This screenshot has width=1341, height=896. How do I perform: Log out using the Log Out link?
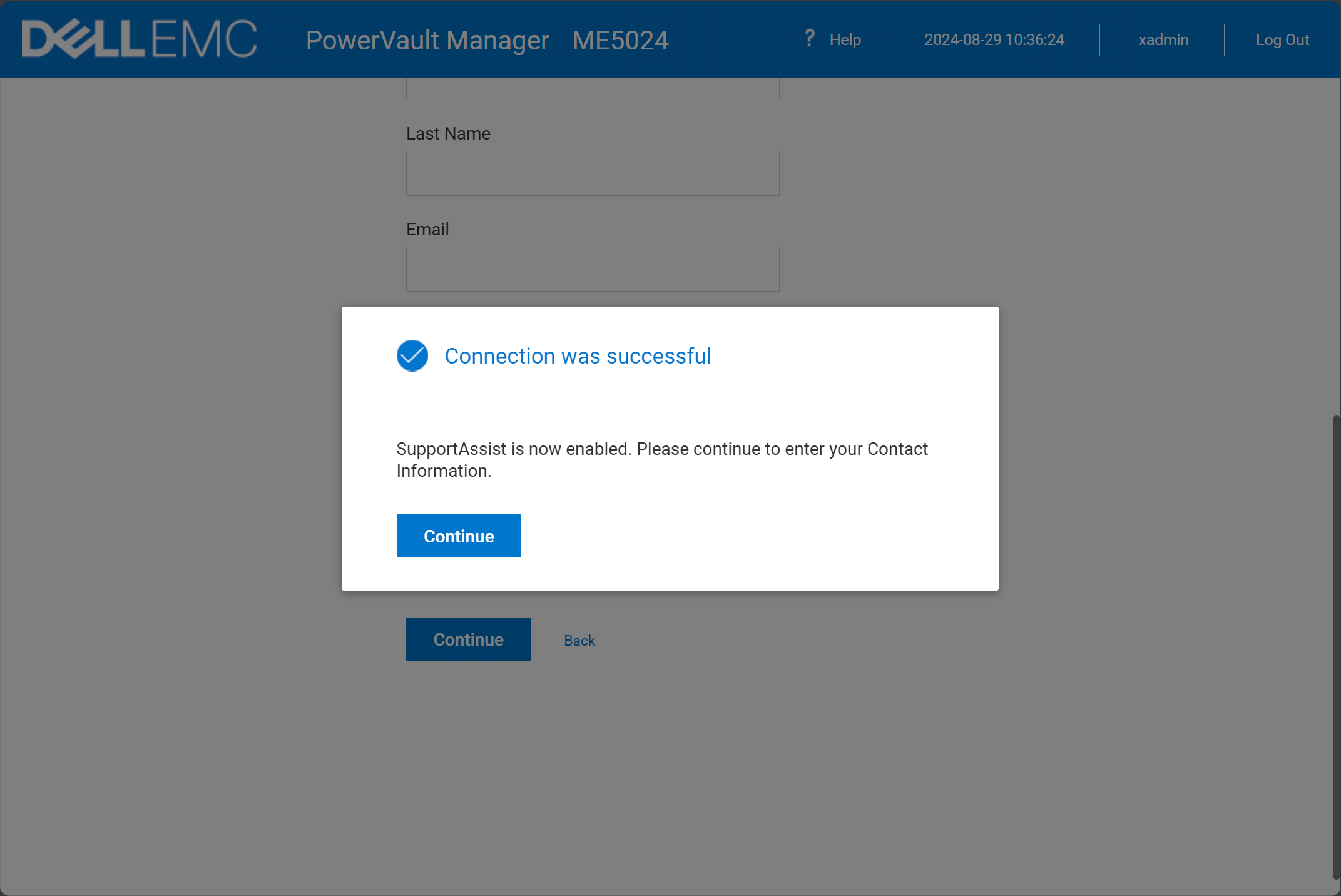[1282, 40]
